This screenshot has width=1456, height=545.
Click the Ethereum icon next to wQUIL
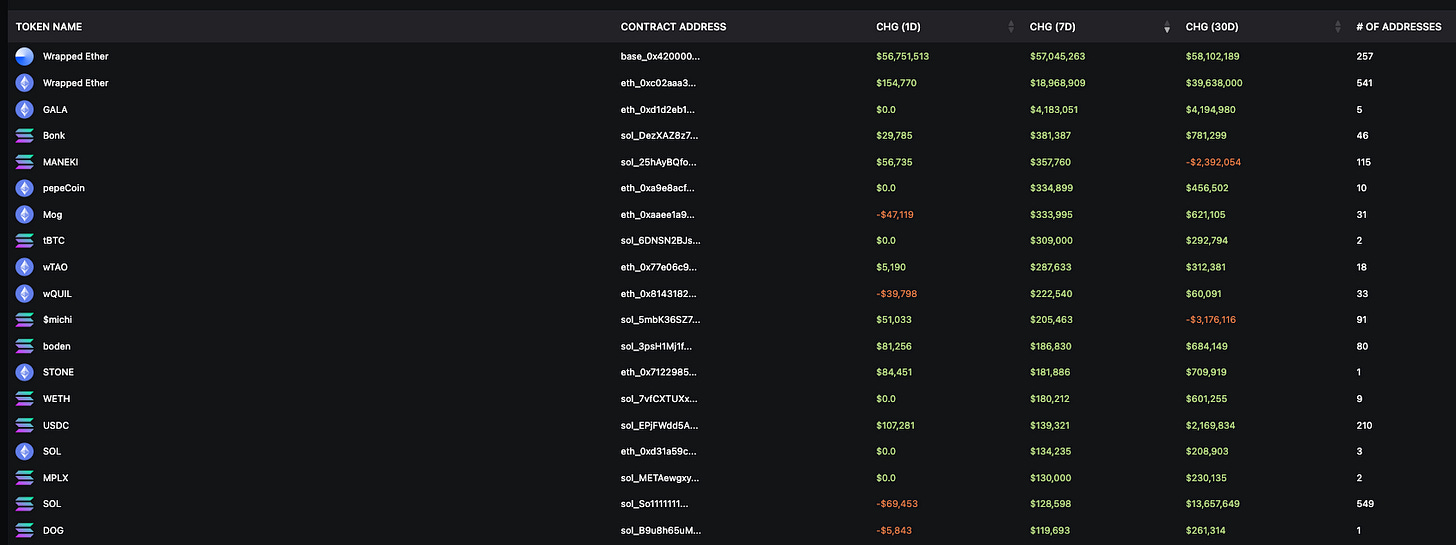(x=25, y=293)
